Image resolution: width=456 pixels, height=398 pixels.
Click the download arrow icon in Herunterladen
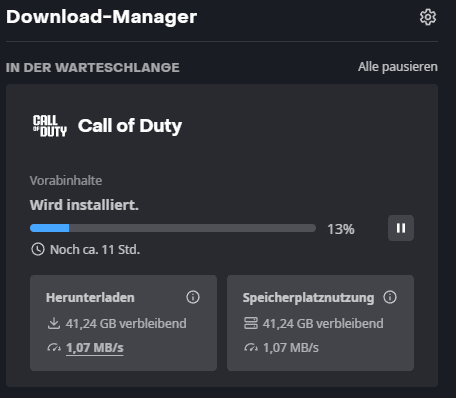click(54, 323)
